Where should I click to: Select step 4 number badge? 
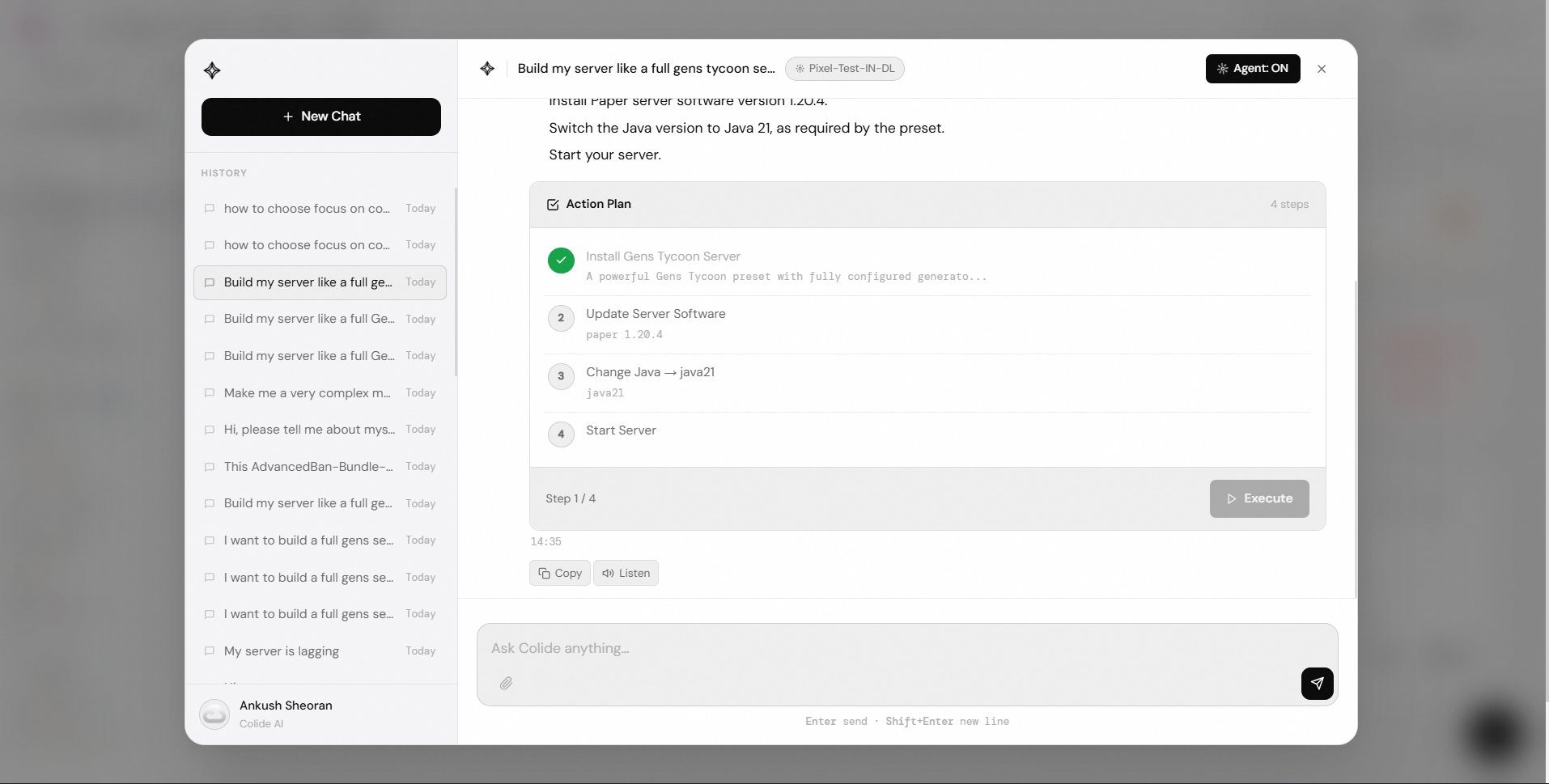[561, 434]
